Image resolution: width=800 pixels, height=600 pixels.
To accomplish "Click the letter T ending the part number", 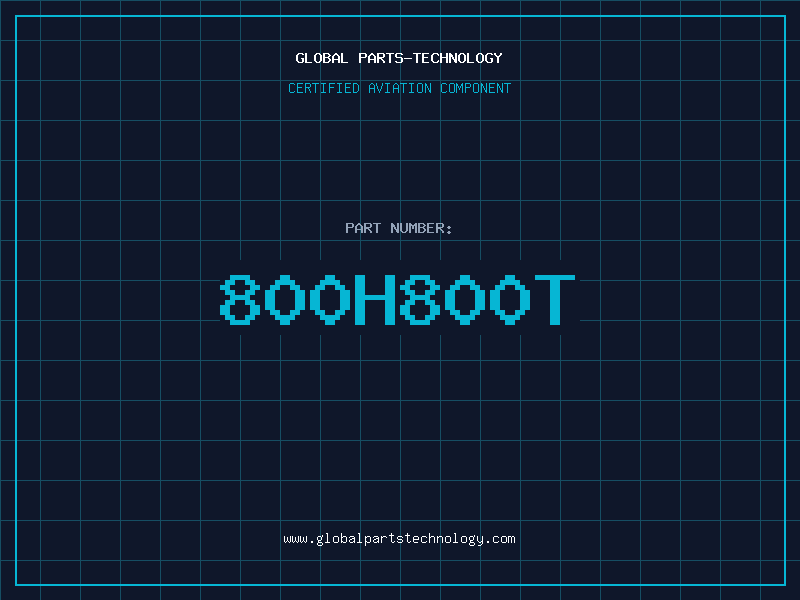I will coord(555,299).
